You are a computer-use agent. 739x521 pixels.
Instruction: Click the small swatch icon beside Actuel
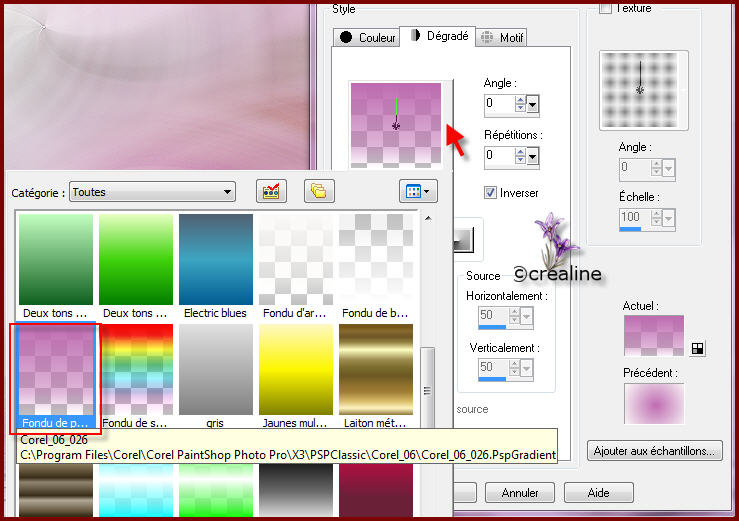coord(697,348)
